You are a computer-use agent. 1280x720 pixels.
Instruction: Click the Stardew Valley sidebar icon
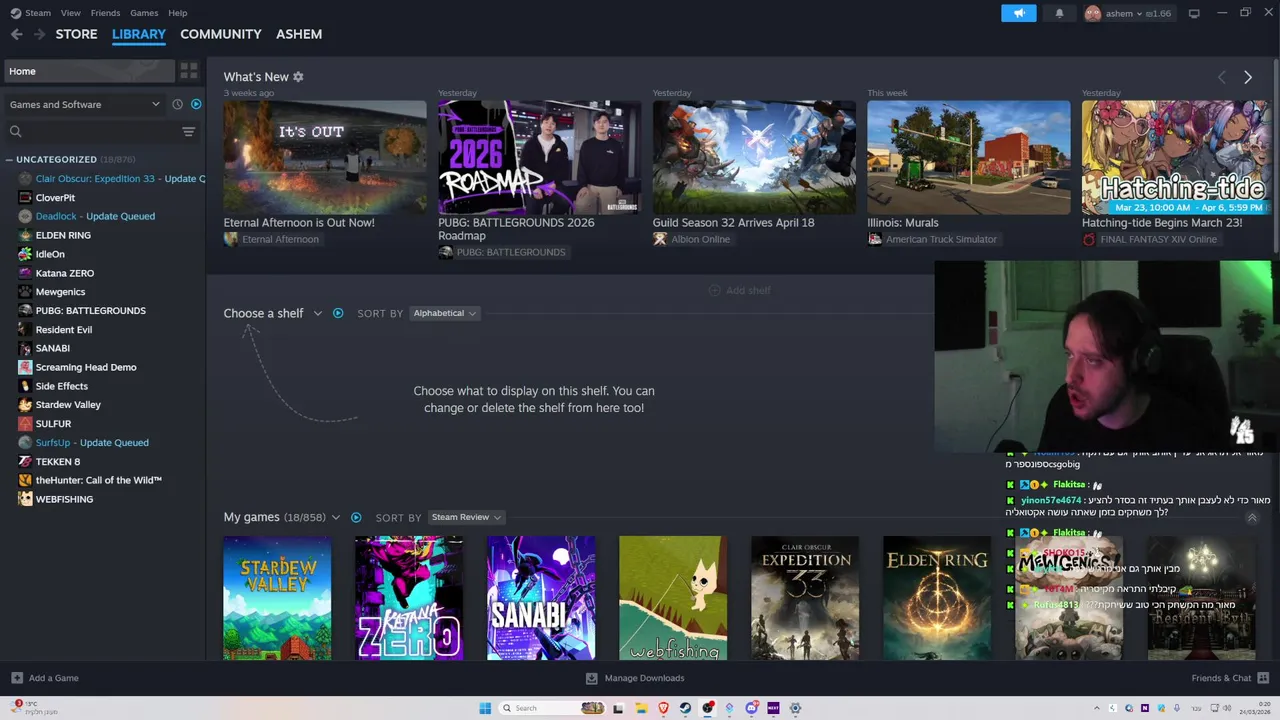(x=25, y=405)
